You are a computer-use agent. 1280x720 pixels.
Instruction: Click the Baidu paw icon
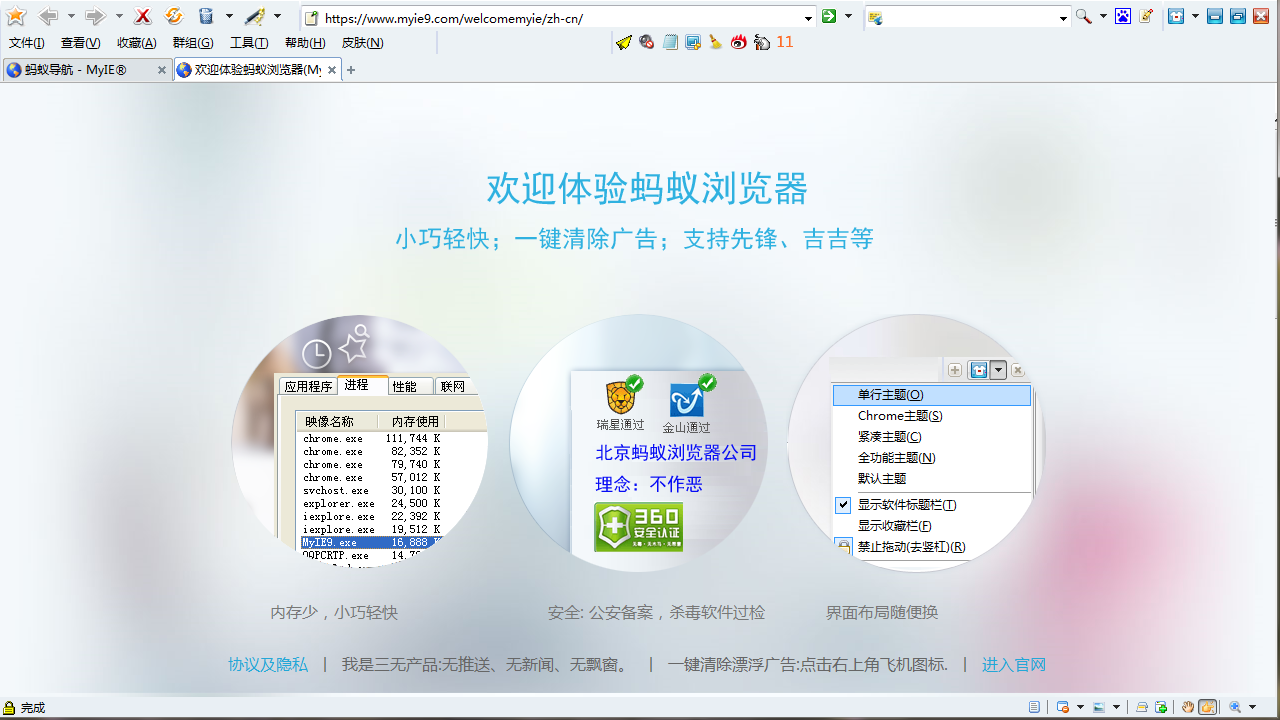click(x=1123, y=17)
